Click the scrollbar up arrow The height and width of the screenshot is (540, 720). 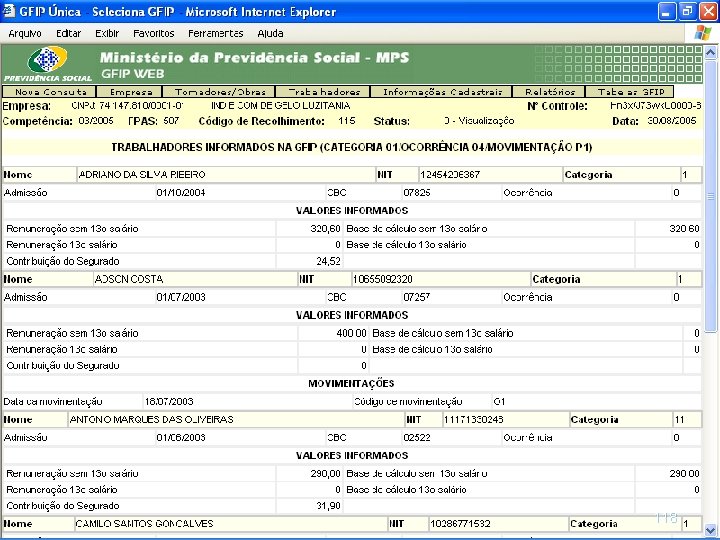710,52
